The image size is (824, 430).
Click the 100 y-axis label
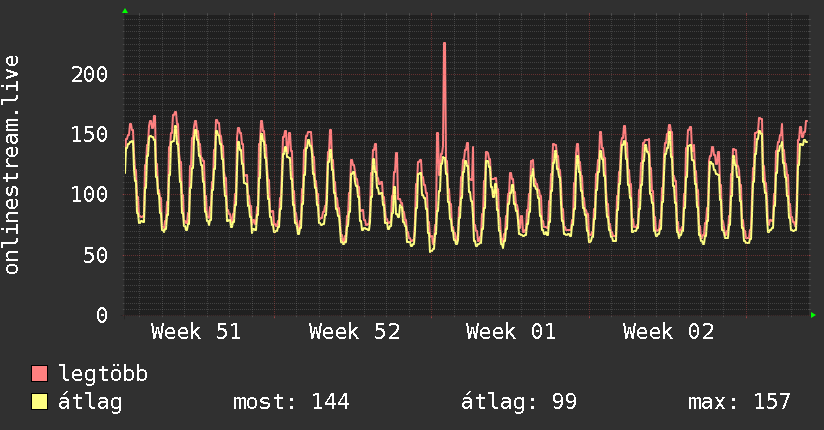click(x=89, y=195)
